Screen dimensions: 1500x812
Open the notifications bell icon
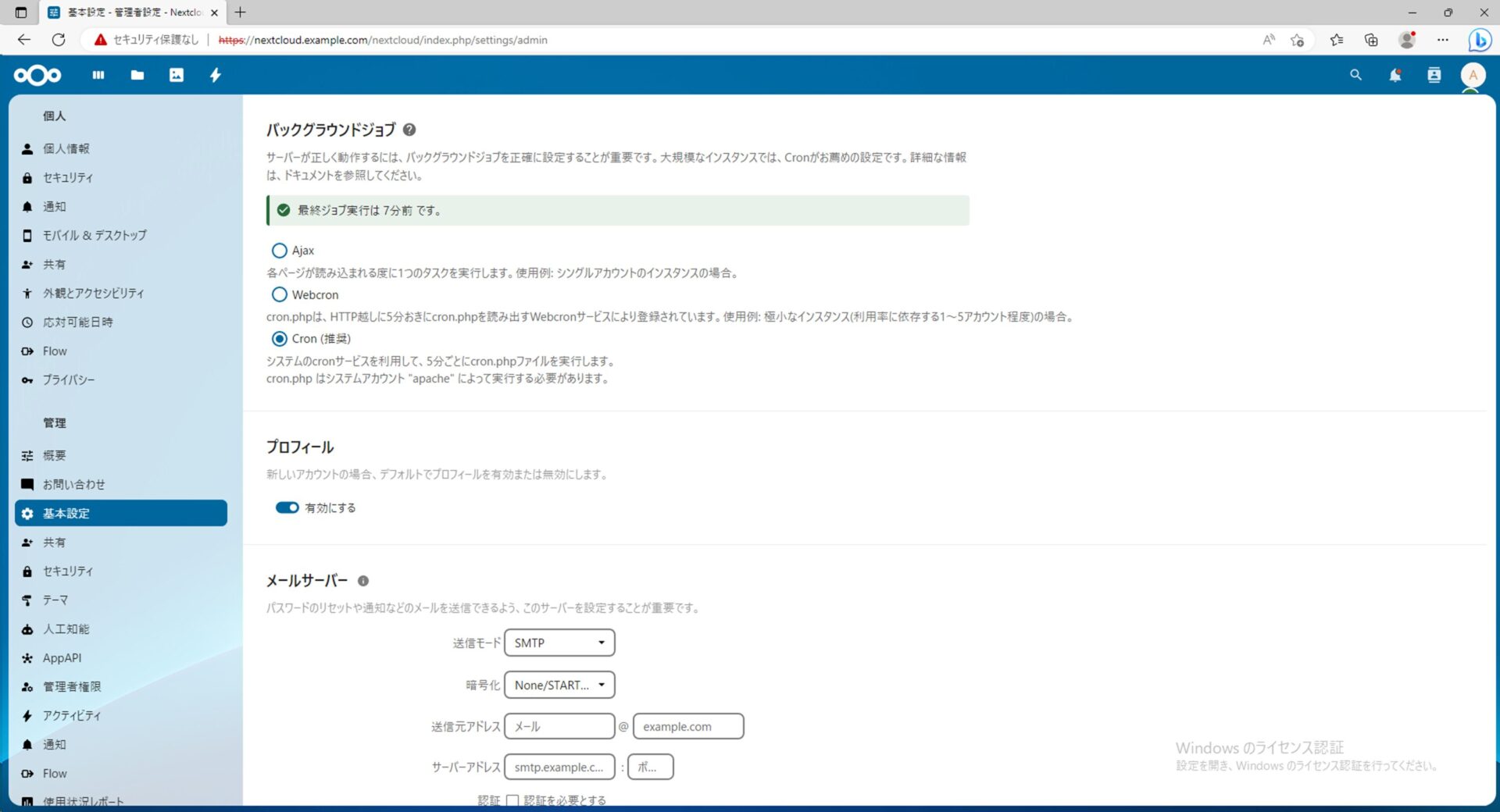(1395, 75)
